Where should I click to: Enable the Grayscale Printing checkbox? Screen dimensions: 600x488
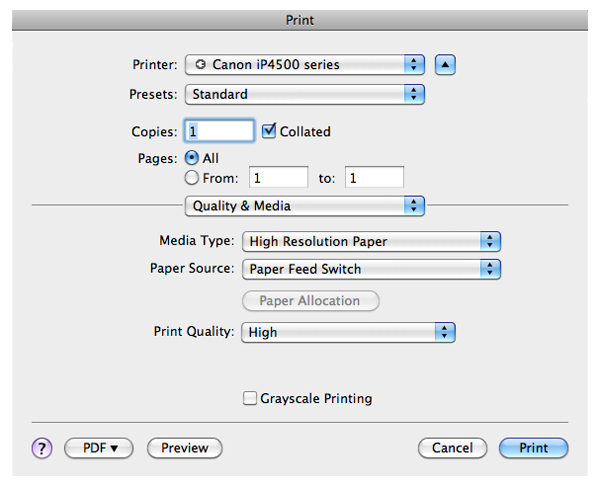tap(249, 398)
